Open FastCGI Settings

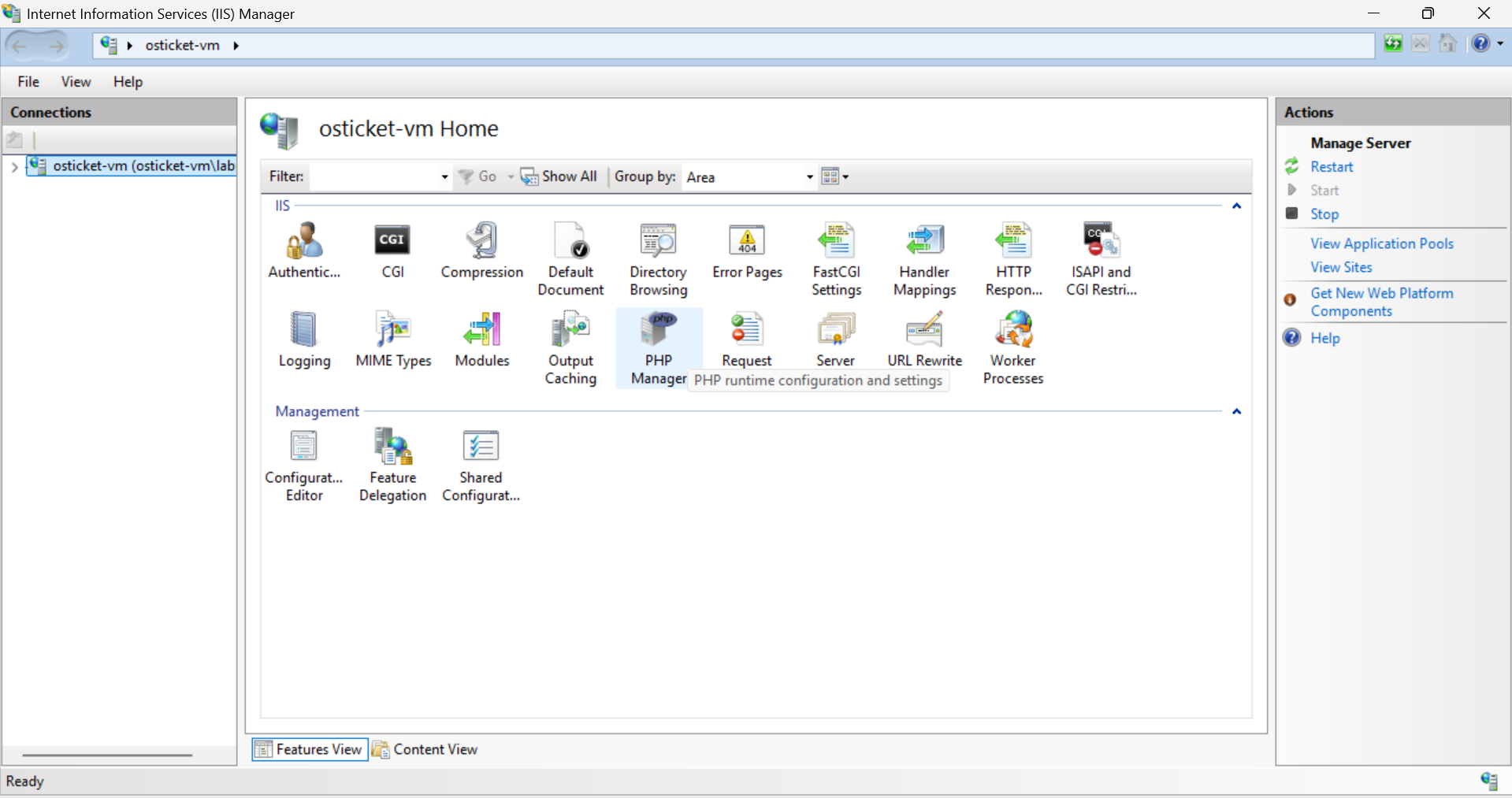coord(836,259)
